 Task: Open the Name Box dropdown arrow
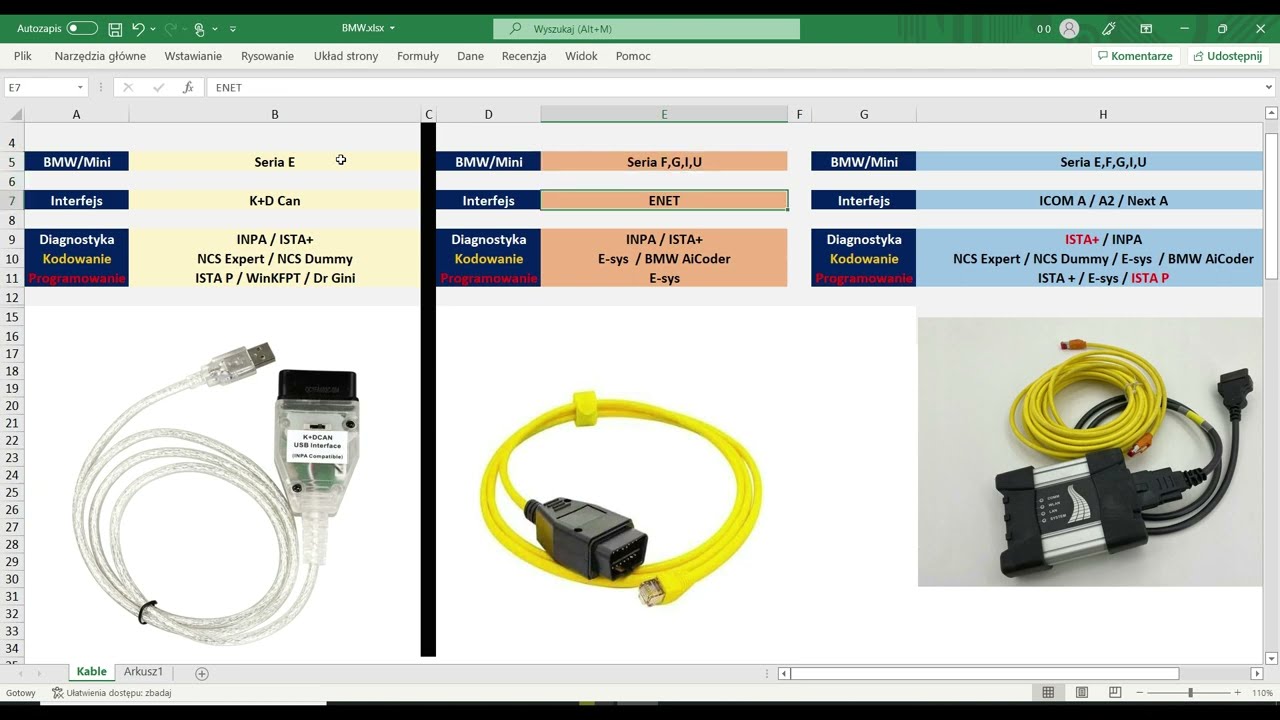pyautogui.click(x=80, y=88)
